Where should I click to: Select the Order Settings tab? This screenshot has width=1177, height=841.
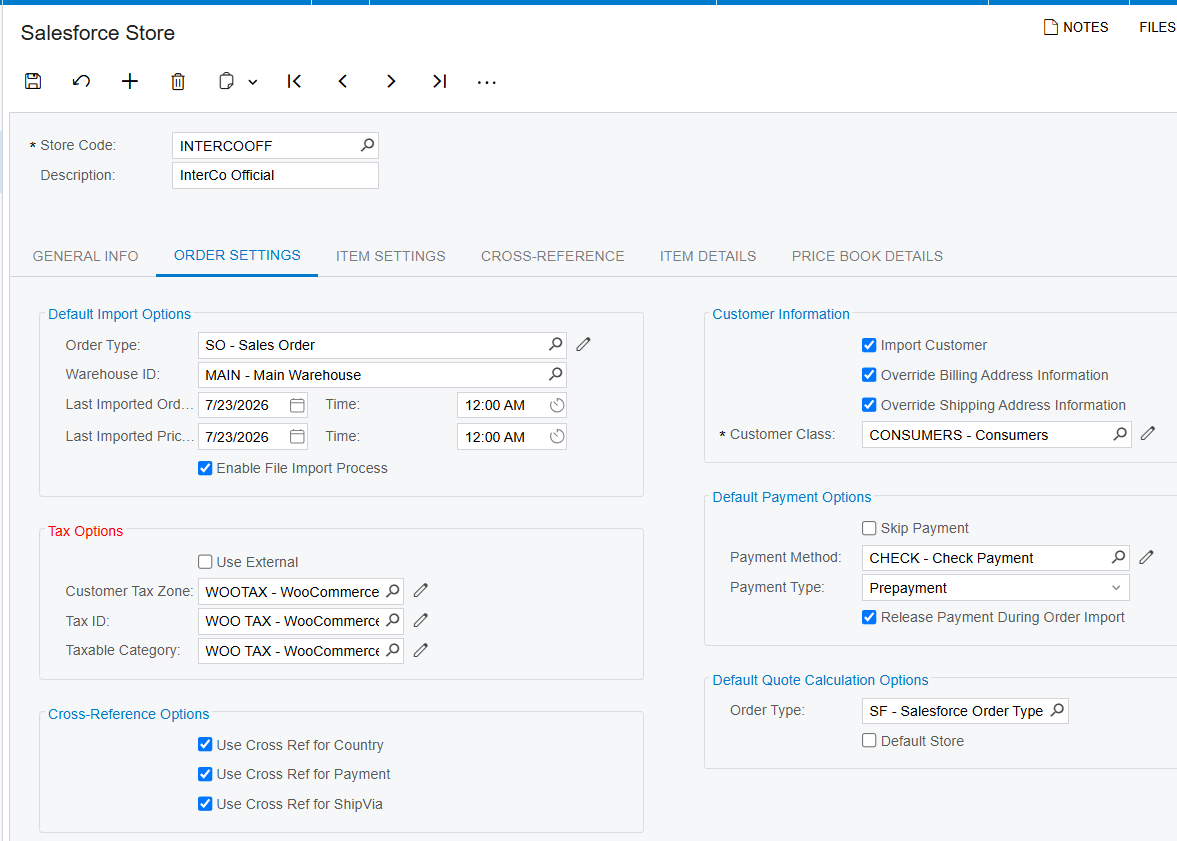pos(237,255)
